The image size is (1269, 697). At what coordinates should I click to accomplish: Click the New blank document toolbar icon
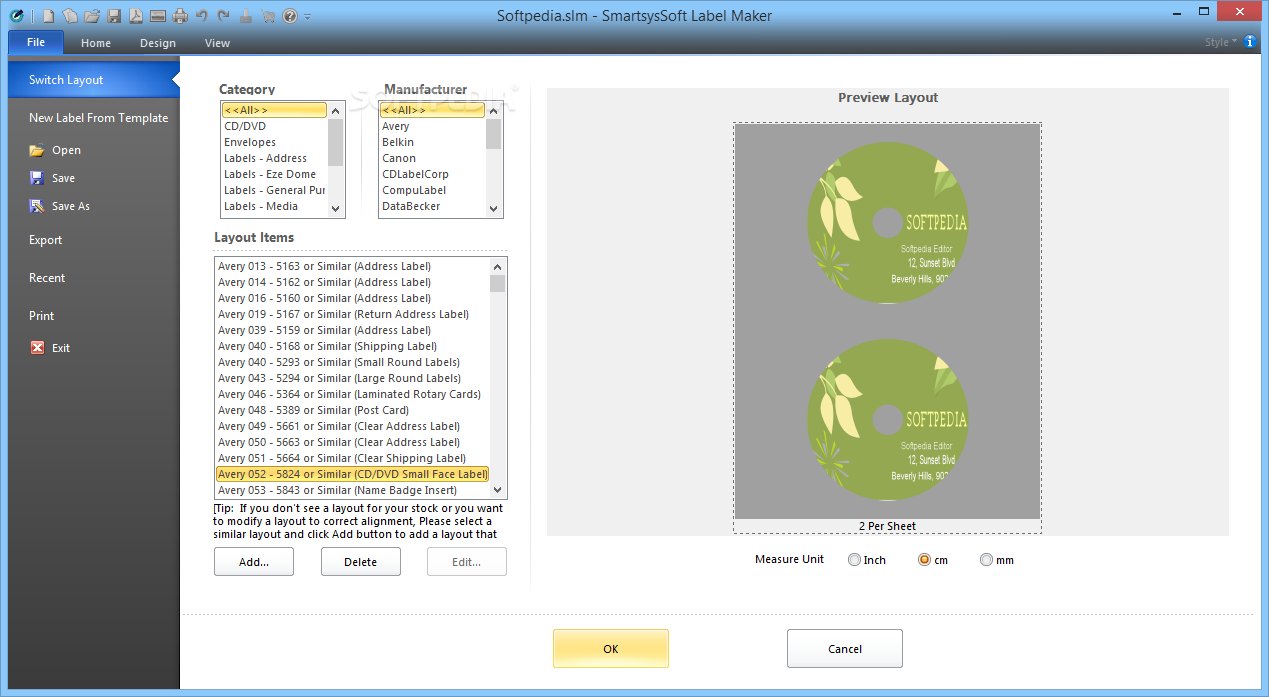coord(47,16)
